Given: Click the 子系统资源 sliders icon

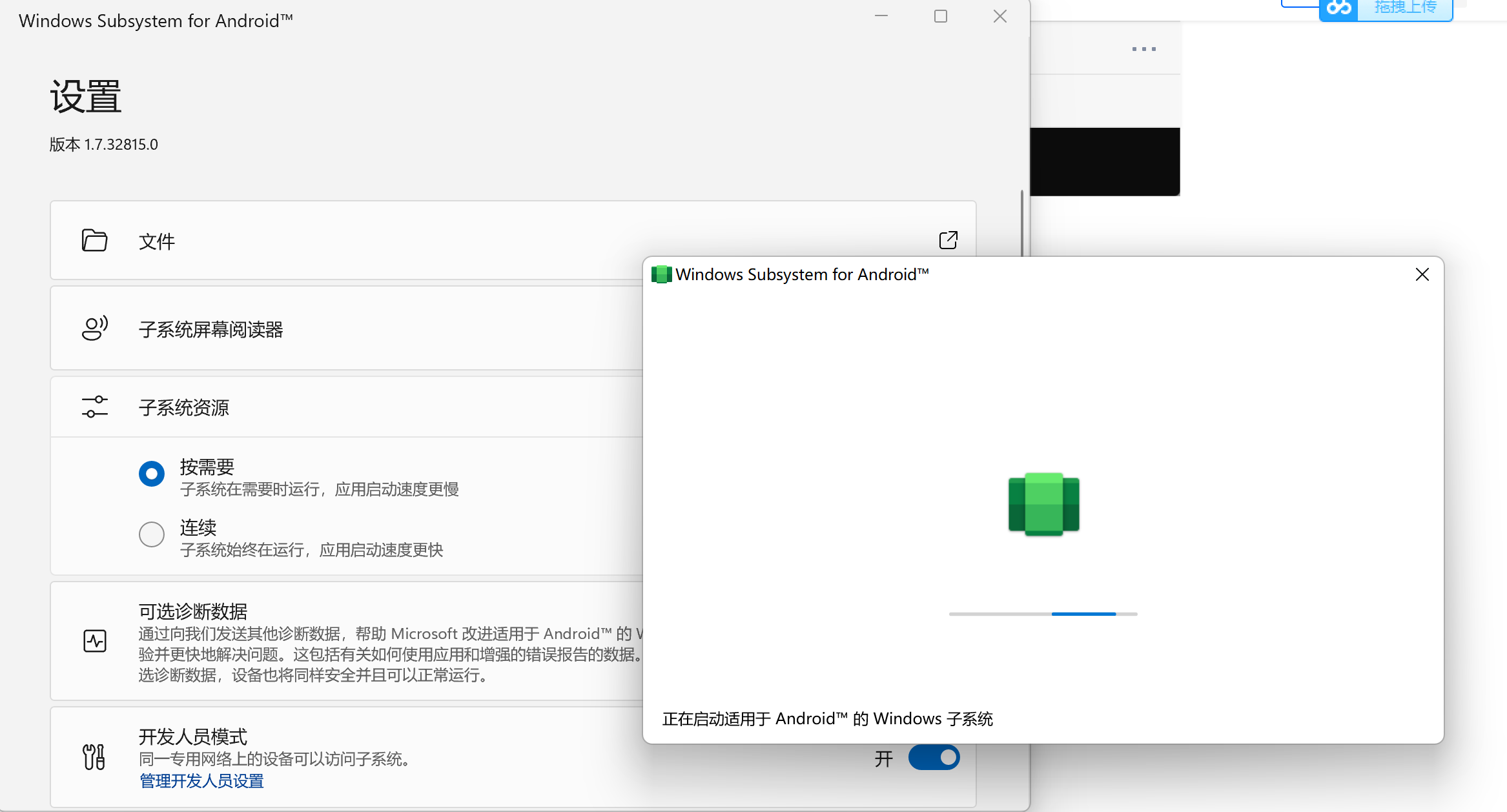Looking at the screenshot, I should pyautogui.click(x=94, y=407).
